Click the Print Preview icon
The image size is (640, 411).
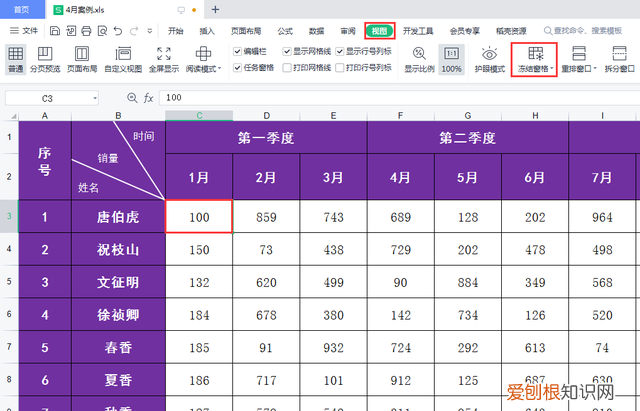pyautogui.click(x=102, y=31)
